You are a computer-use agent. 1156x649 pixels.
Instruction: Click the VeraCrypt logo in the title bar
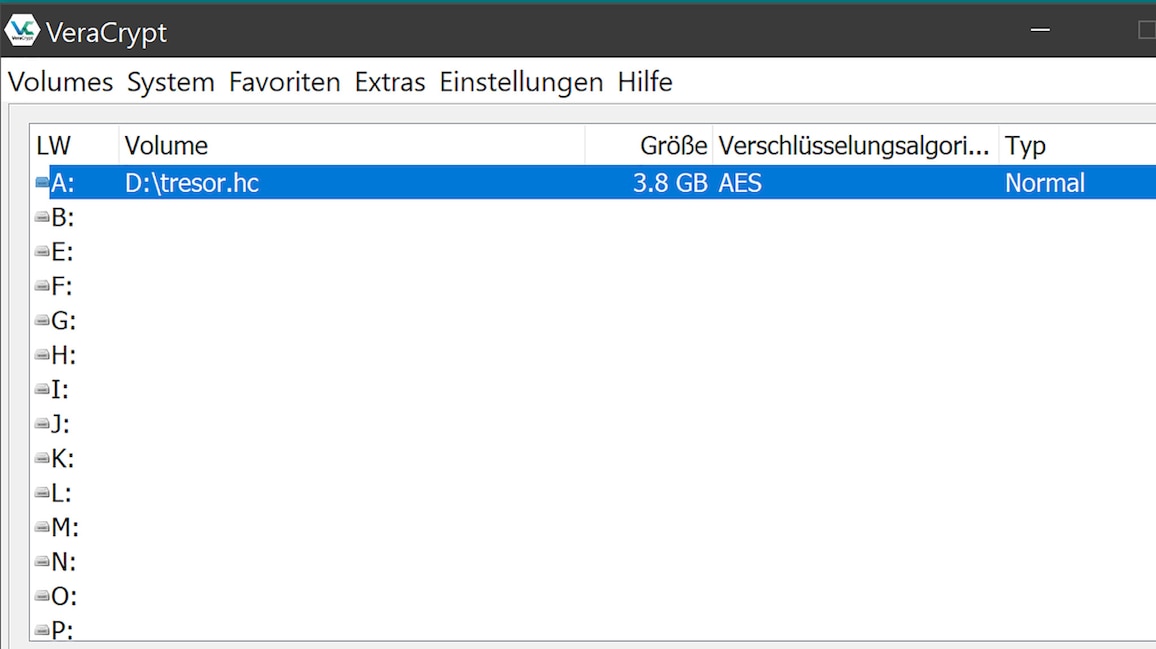point(22,30)
